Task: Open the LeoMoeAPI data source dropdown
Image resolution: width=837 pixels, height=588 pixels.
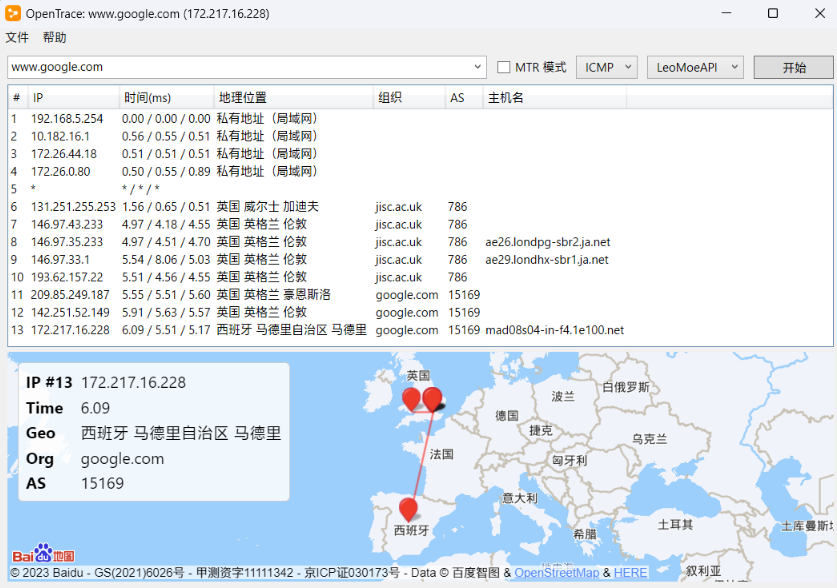Action: point(695,67)
